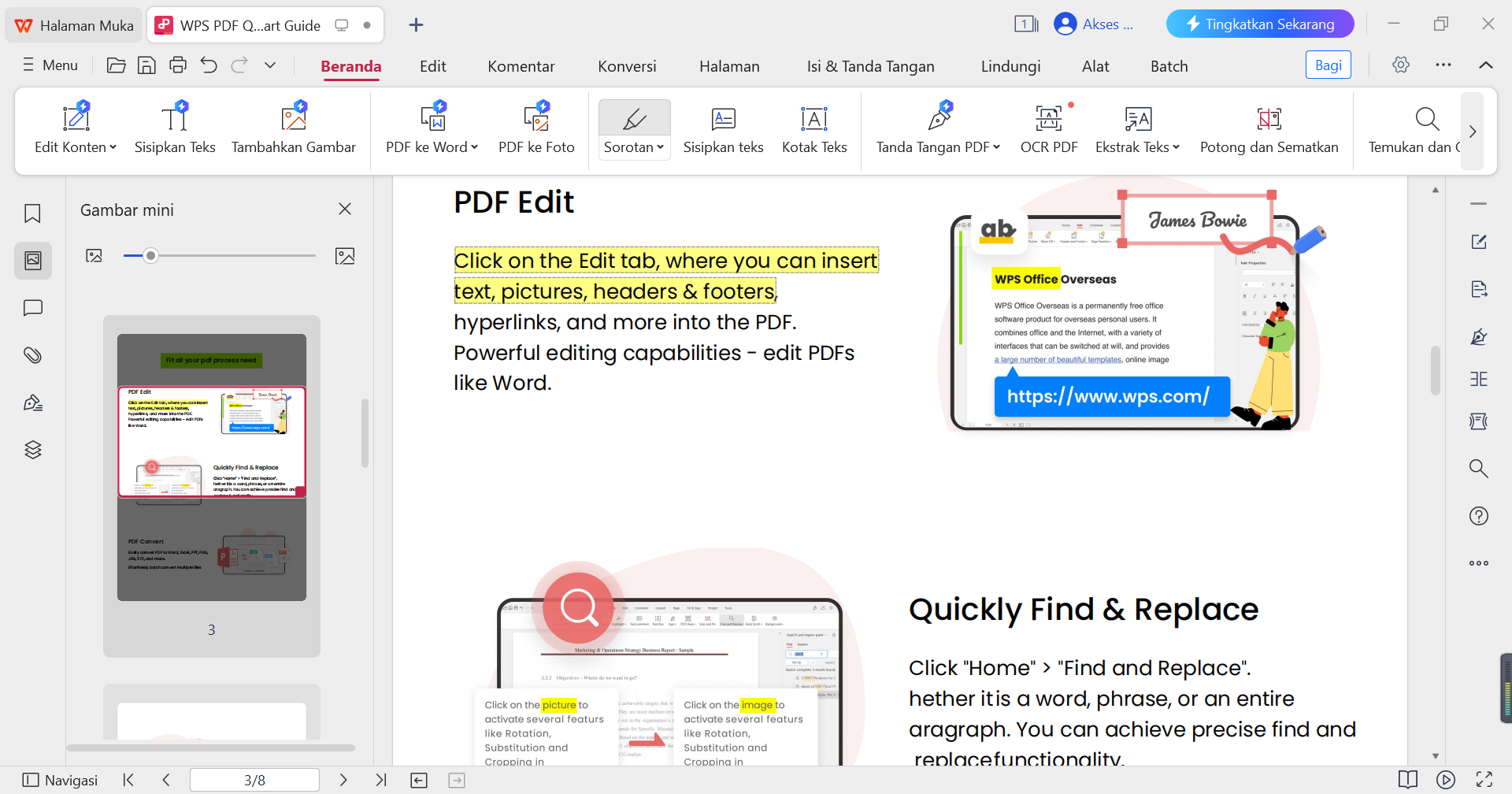Switch to the Konversi ribbon tab
Viewport: 1512px width, 794px height.
click(627, 65)
